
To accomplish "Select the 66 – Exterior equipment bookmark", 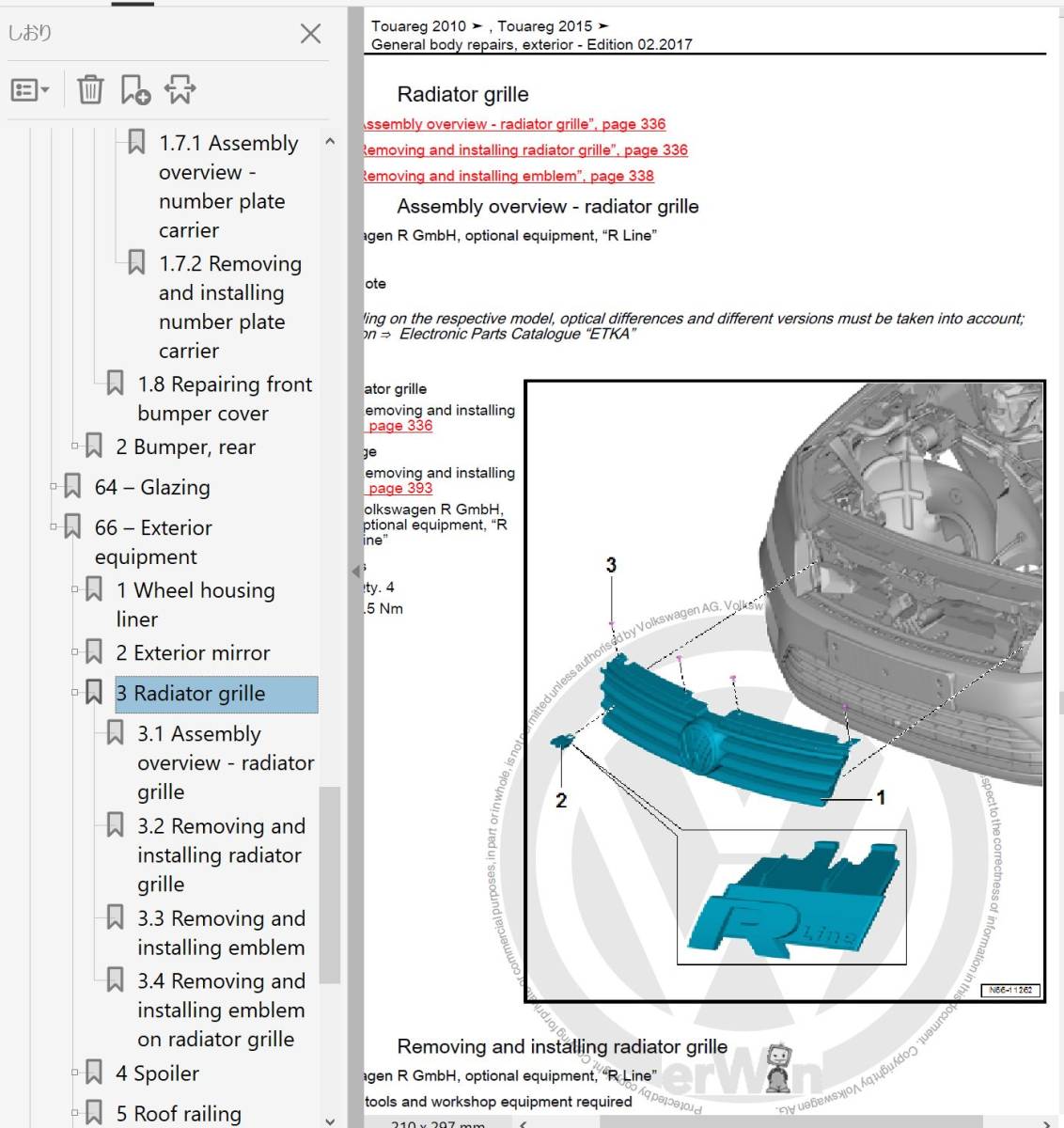I will pyautogui.click(x=153, y=541).
